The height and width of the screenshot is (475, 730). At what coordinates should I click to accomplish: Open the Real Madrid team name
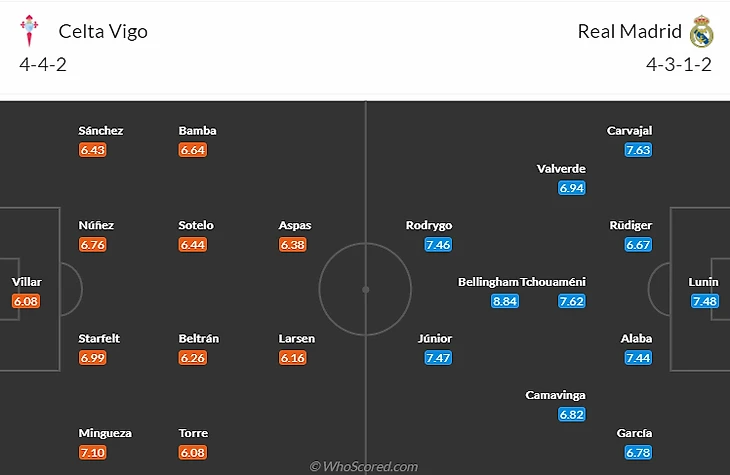(629, 32)
